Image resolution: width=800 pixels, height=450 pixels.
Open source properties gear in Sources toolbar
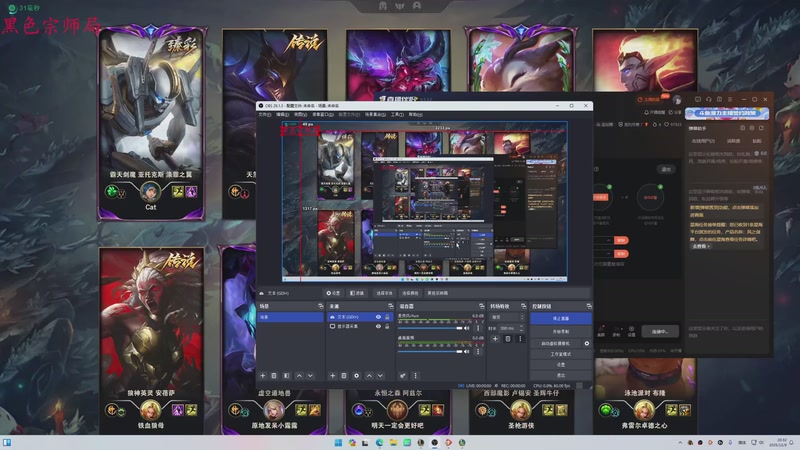click(x=357, y=375)
